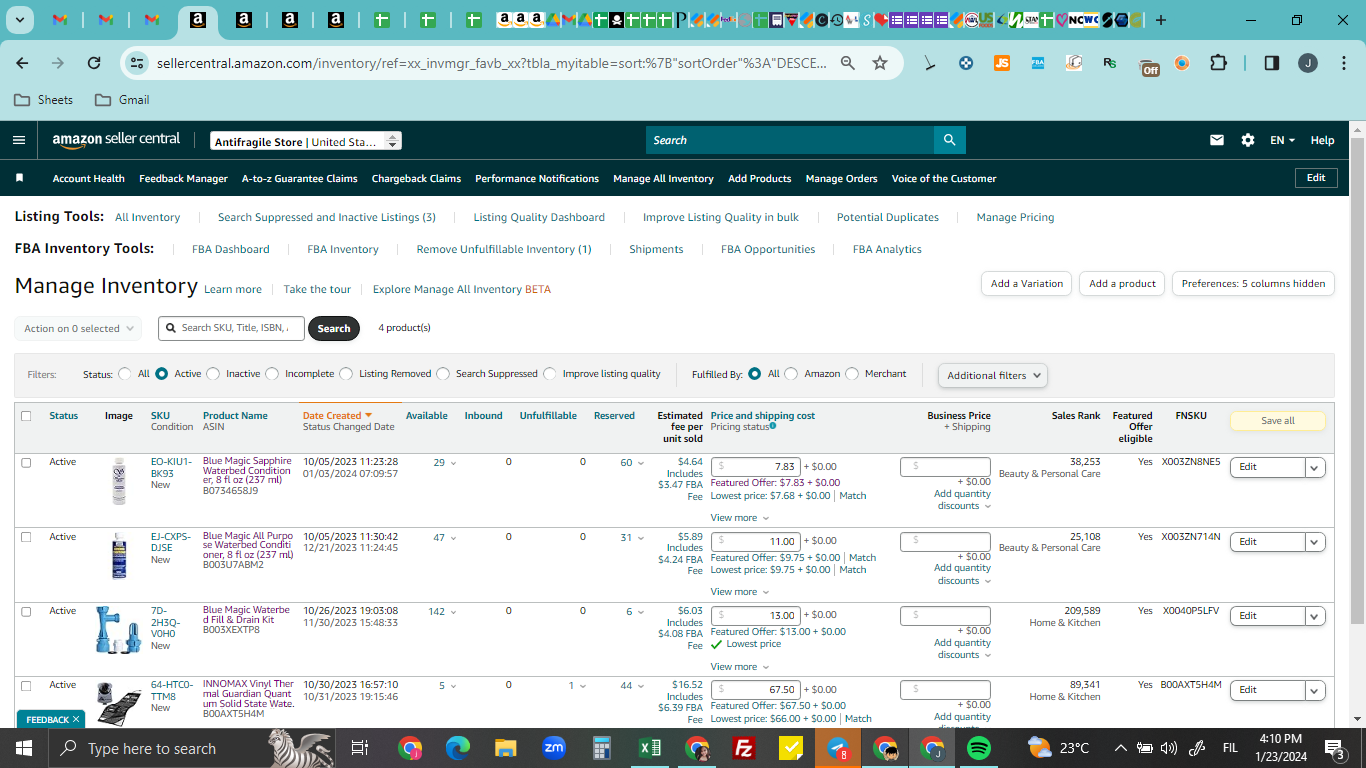Click the magnifier search button in header
This screenshot has height=768, width=1366.
tap(949, 140)
